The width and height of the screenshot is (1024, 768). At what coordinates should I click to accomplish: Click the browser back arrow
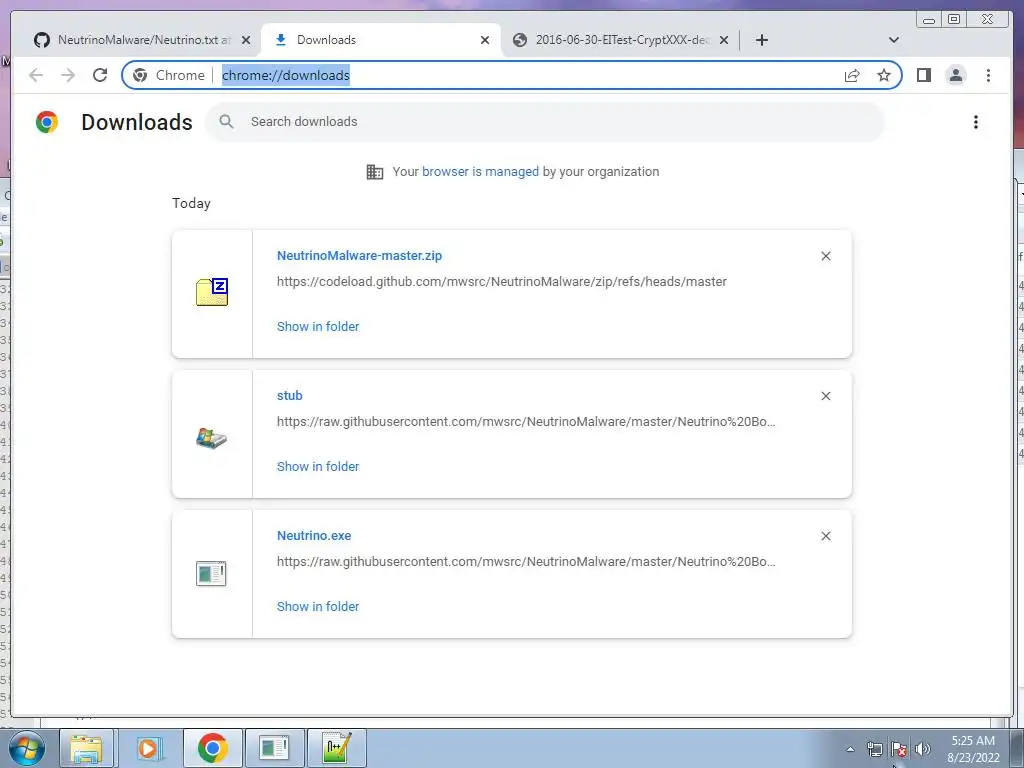[36, 75]
